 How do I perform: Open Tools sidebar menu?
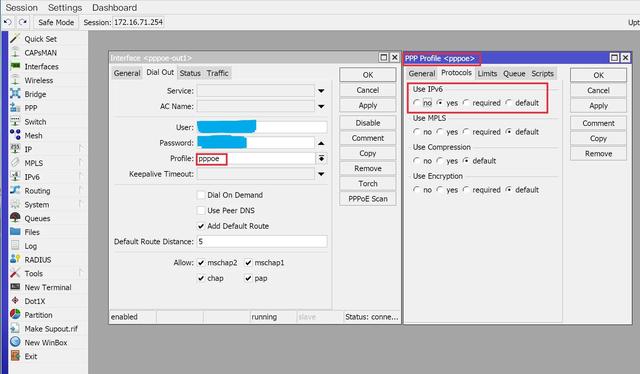33,274
